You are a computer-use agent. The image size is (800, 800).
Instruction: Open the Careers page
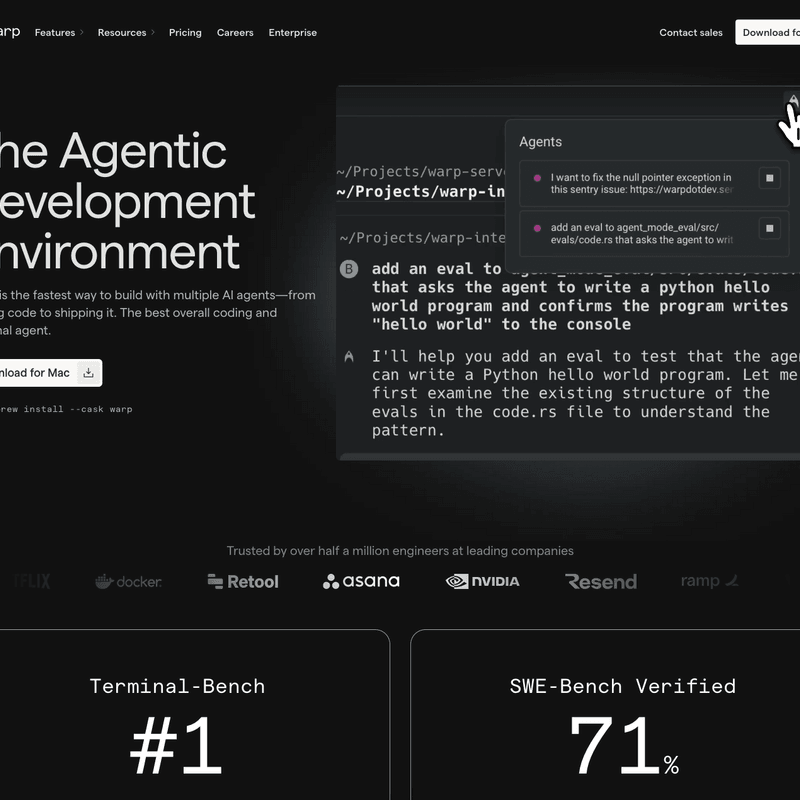pyautogui.click(x=235, y=33)
